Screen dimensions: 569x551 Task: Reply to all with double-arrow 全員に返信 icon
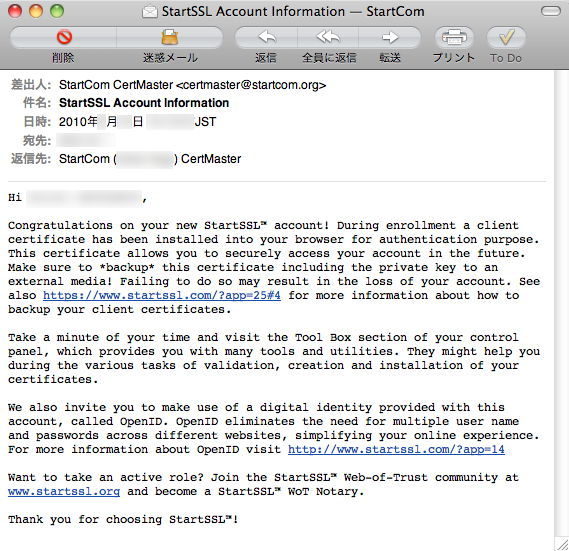pyautogui.click(x=328, y=37)
